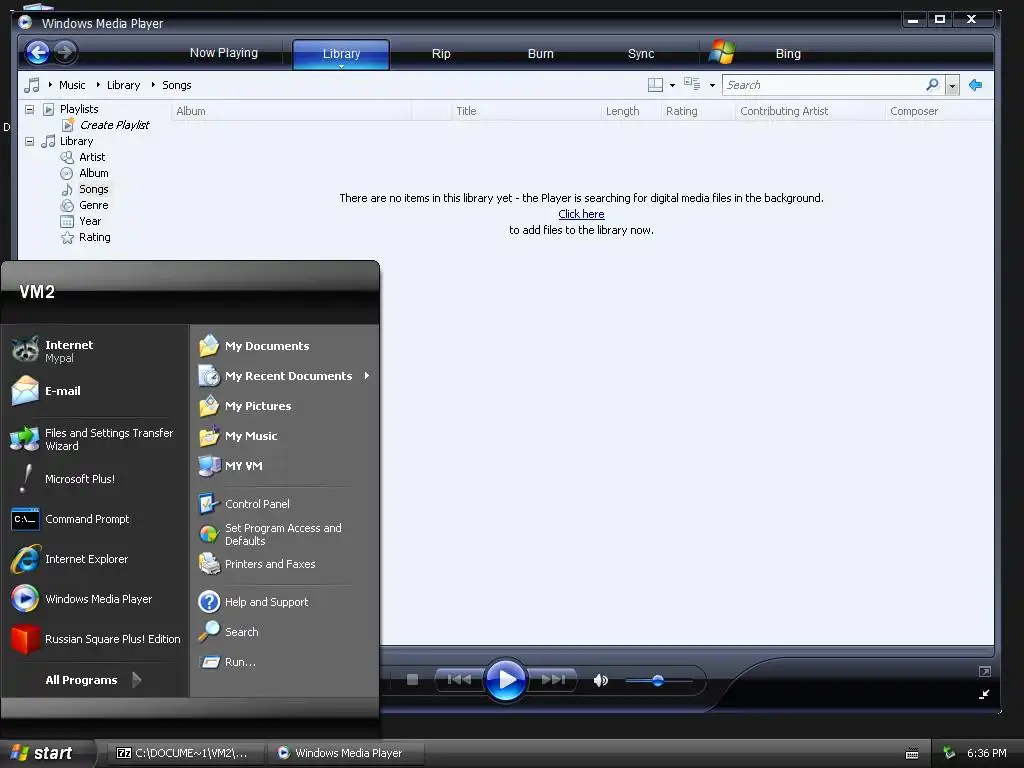Open the view options dropdown arrow

click(712, 86)
